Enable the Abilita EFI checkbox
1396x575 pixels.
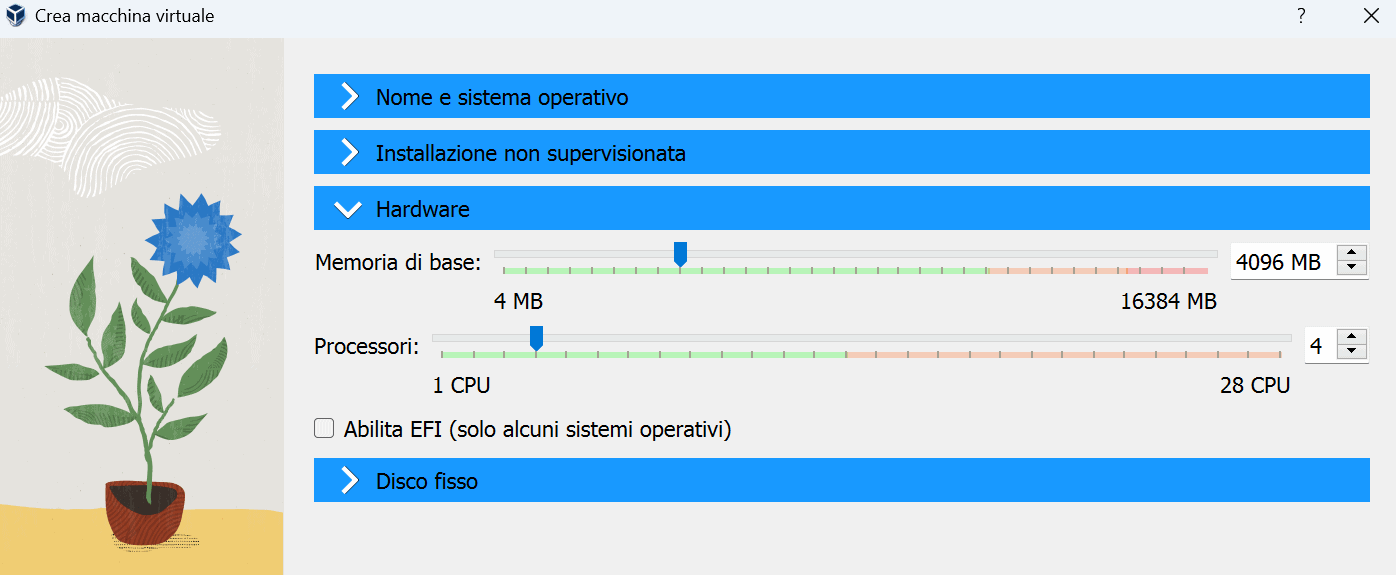tap(324, 429)
